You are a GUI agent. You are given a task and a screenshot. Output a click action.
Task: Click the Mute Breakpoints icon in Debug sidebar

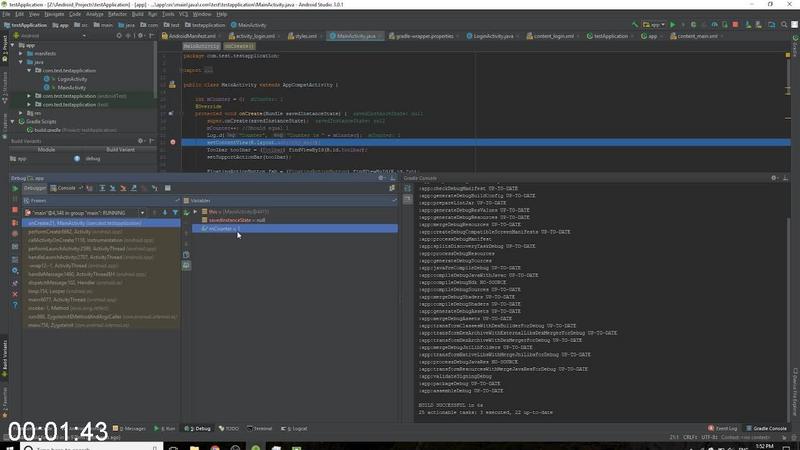click(x=15, y=233)
